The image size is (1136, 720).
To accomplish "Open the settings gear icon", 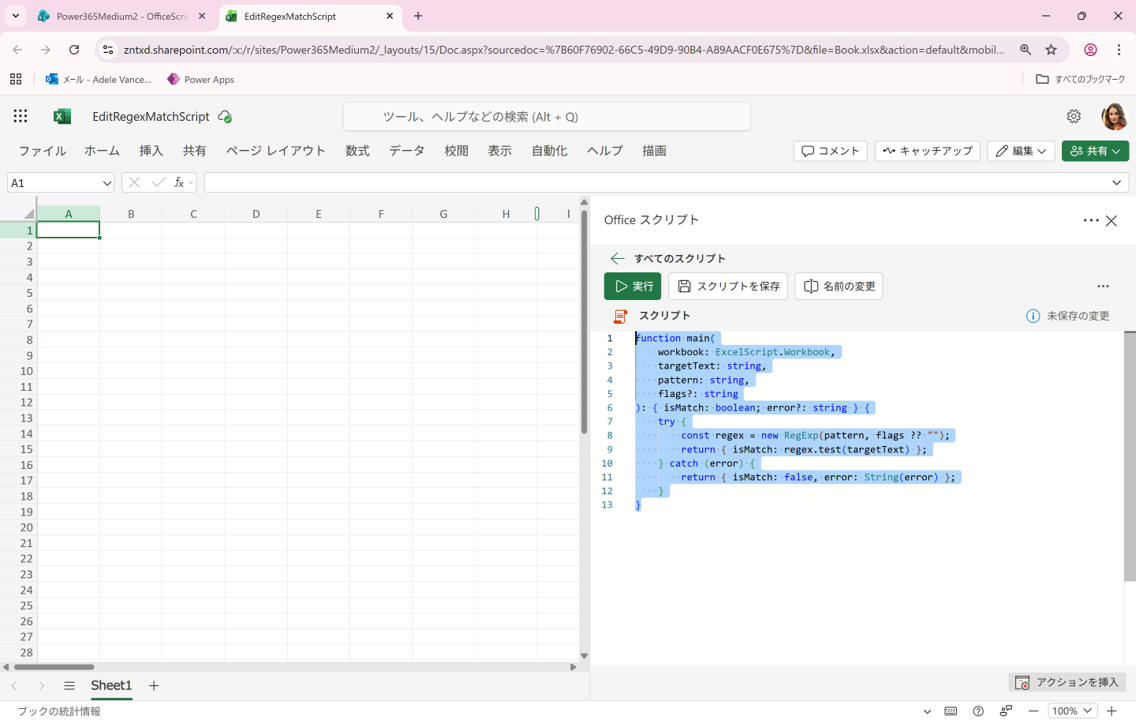I will 1073,116.
